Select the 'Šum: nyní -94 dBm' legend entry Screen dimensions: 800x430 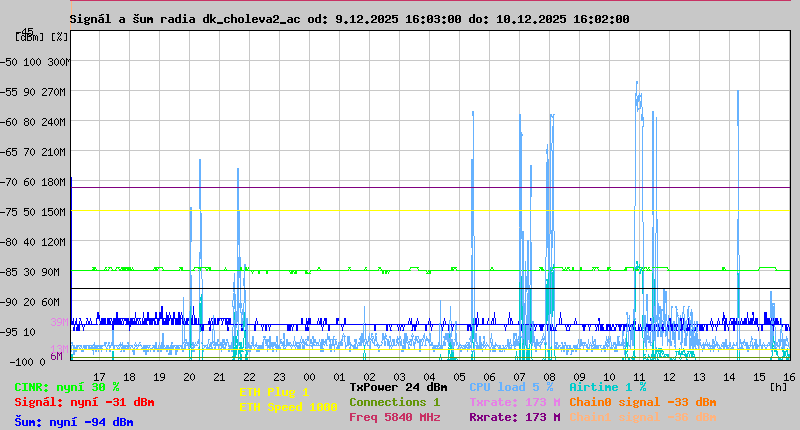74,422
